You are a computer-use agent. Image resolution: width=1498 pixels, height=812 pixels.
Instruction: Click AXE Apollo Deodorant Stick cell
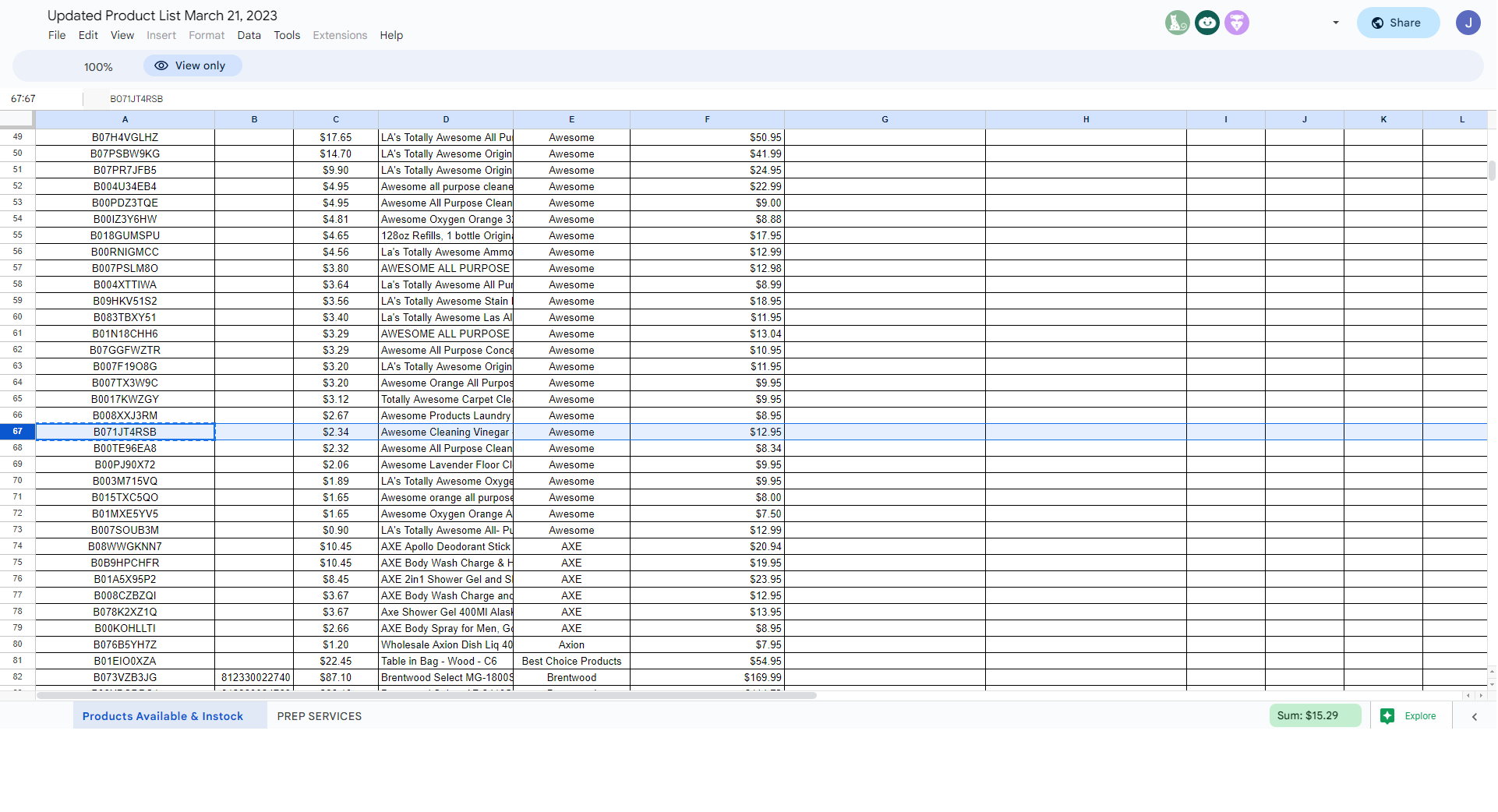tap(446, 546)
